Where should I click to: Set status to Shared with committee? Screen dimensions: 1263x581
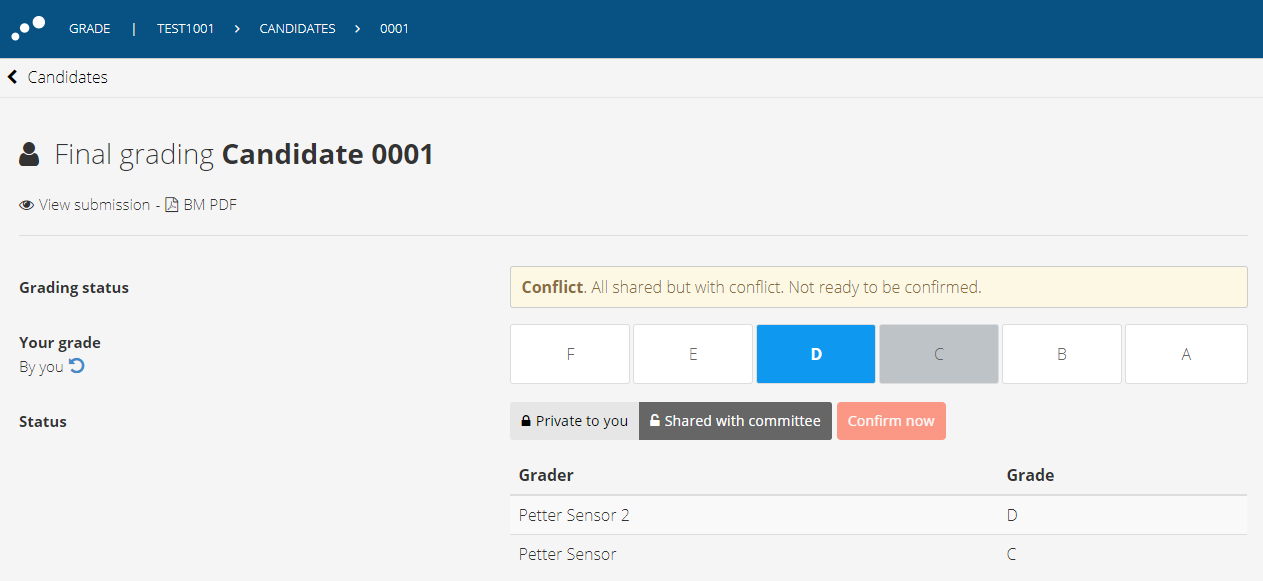click(x=735, y=421)
